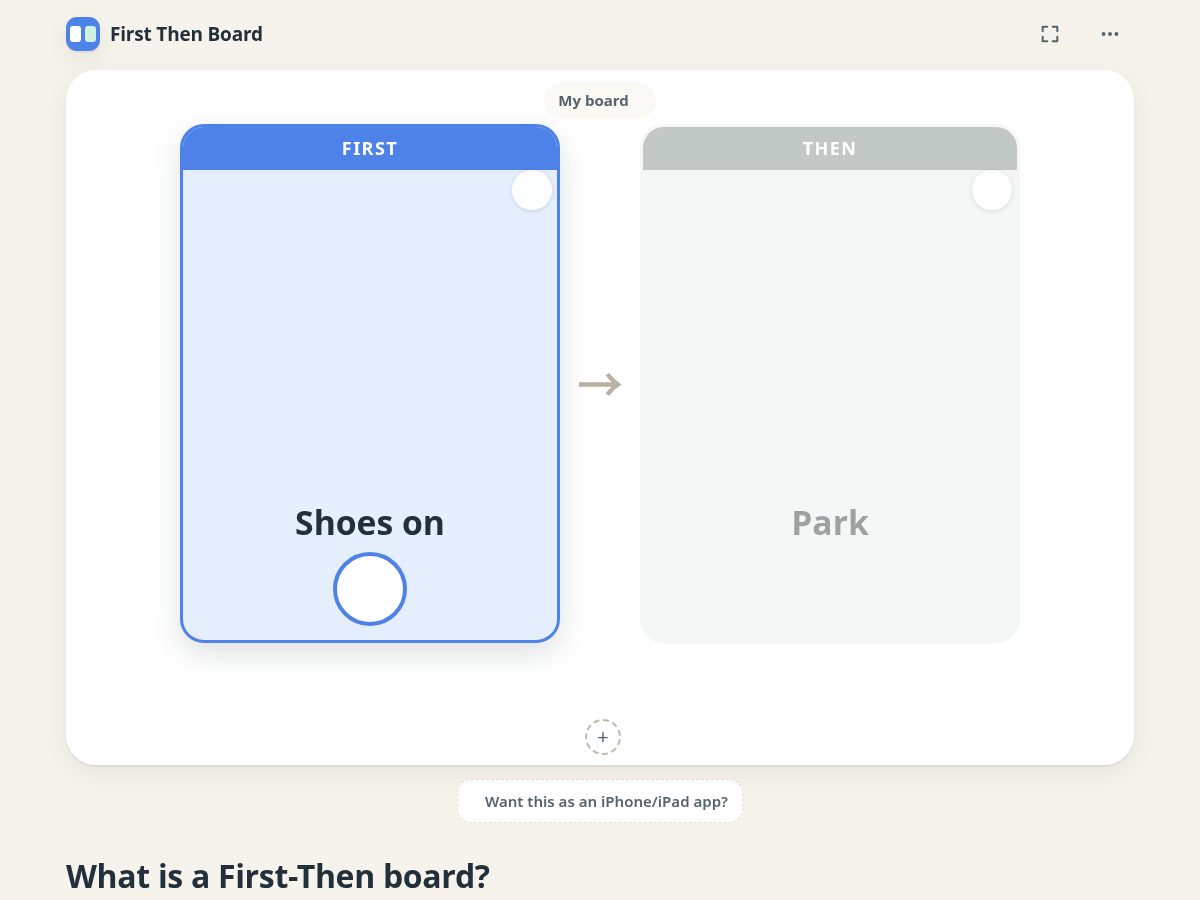Mark the Shoes on step as done
Image resolution: width=1200 pixels, height=900 pixels.
click(370, 589)
